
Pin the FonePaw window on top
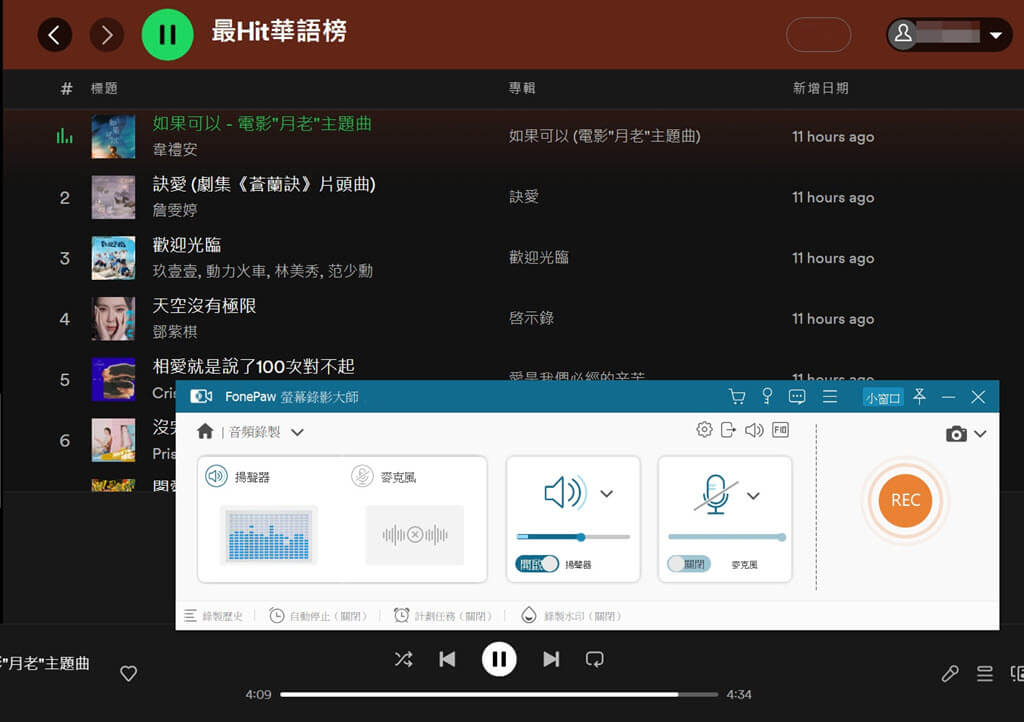[920, 396]
